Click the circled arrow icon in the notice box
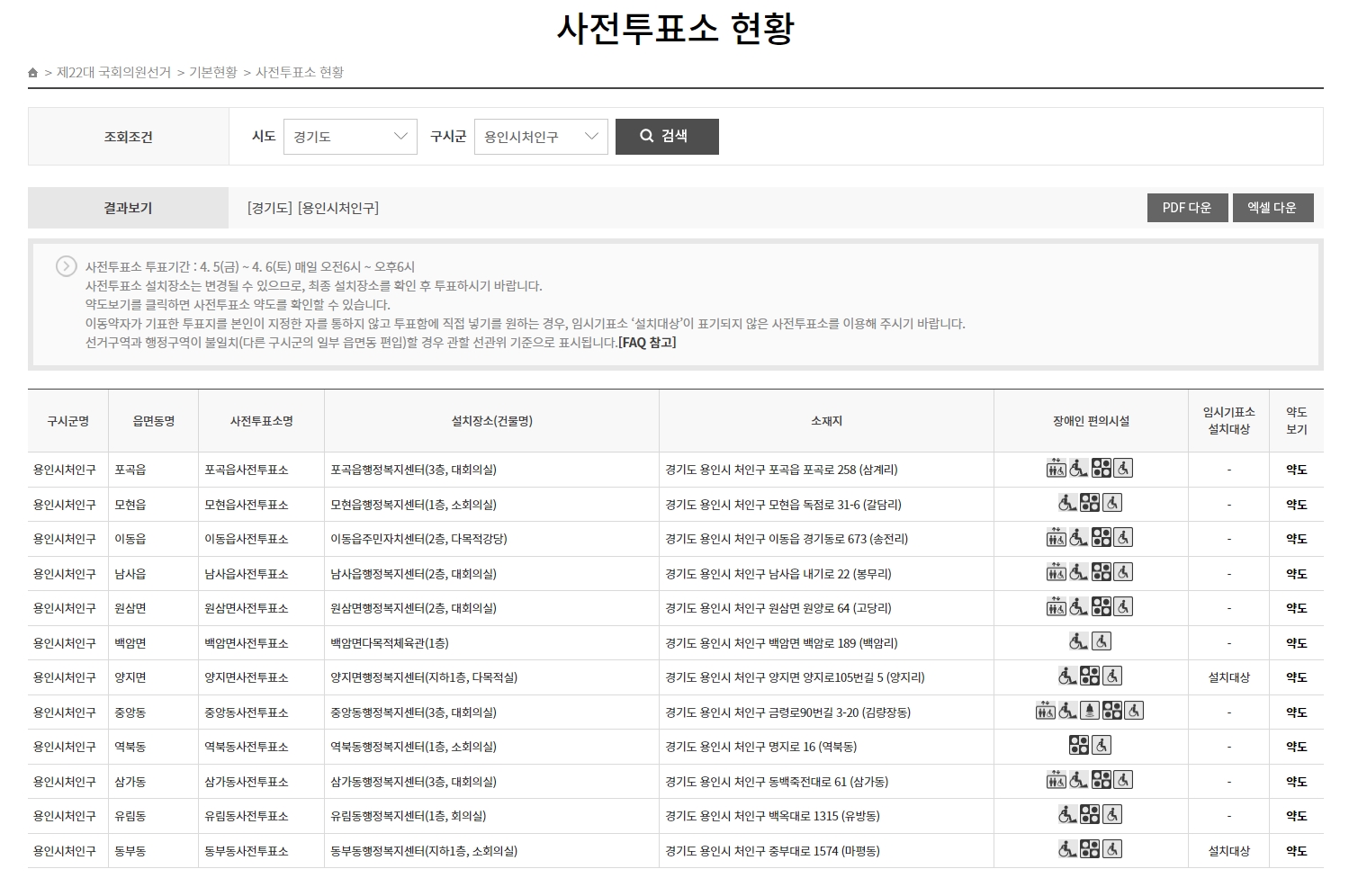This screenshot has height=896, width=1349. click(x=66, y=266)
